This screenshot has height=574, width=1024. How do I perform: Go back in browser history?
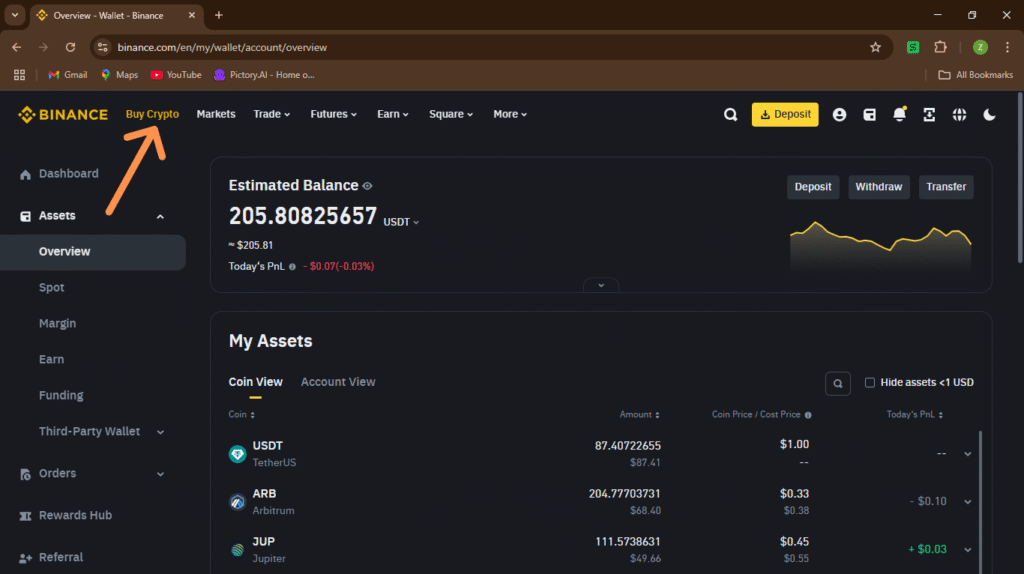click(16, 47)
